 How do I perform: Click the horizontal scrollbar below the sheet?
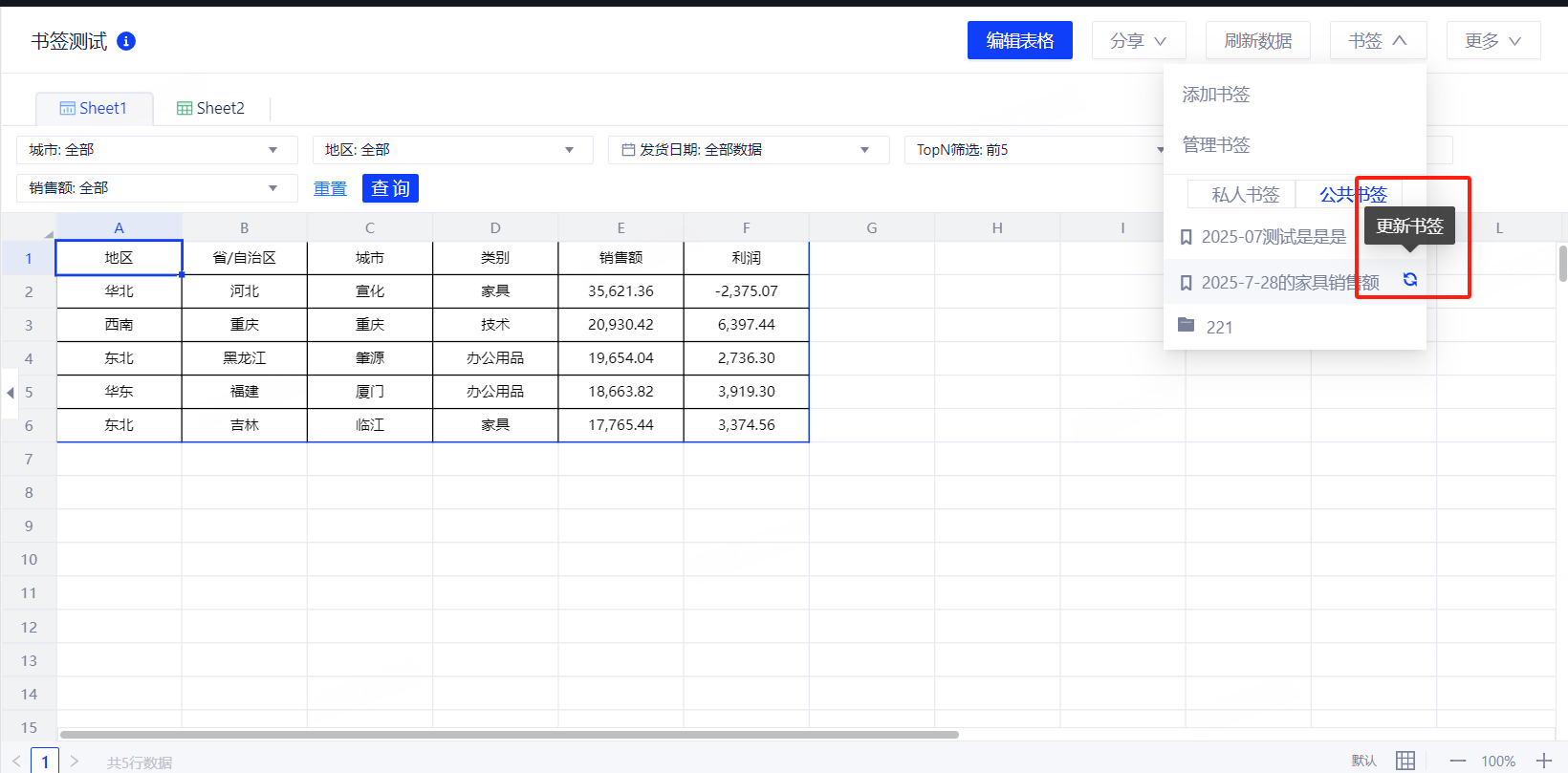509,735
